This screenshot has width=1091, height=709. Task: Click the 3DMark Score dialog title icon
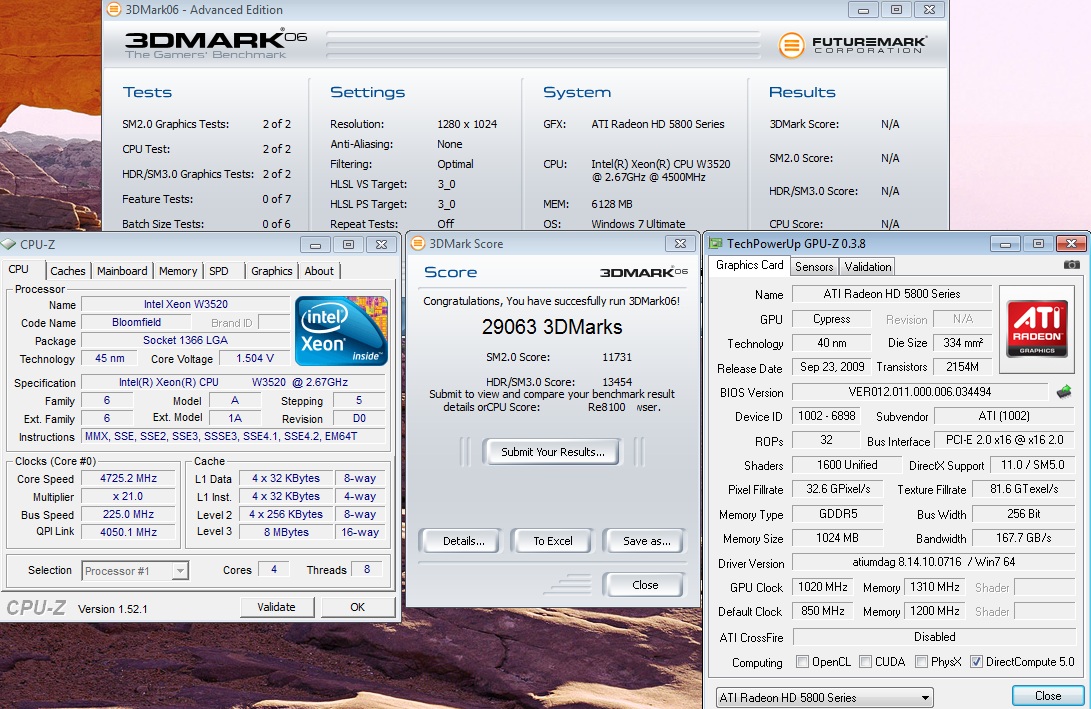point(417,244)
